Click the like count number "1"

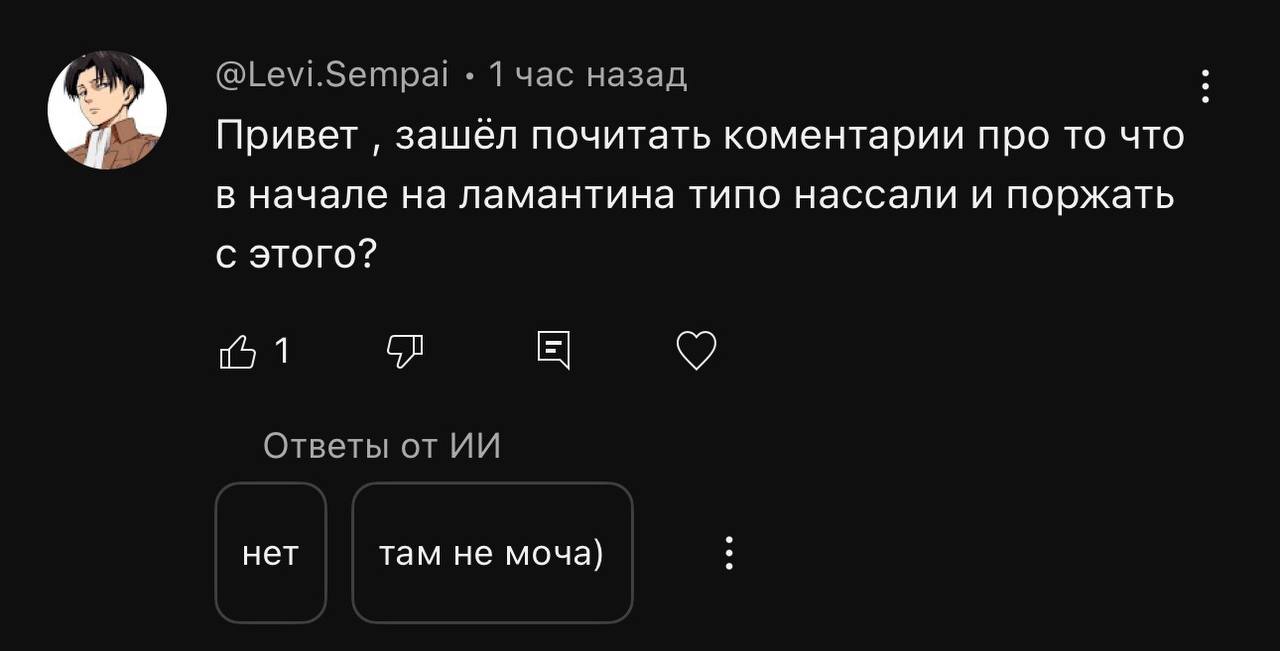click(281, 352)
